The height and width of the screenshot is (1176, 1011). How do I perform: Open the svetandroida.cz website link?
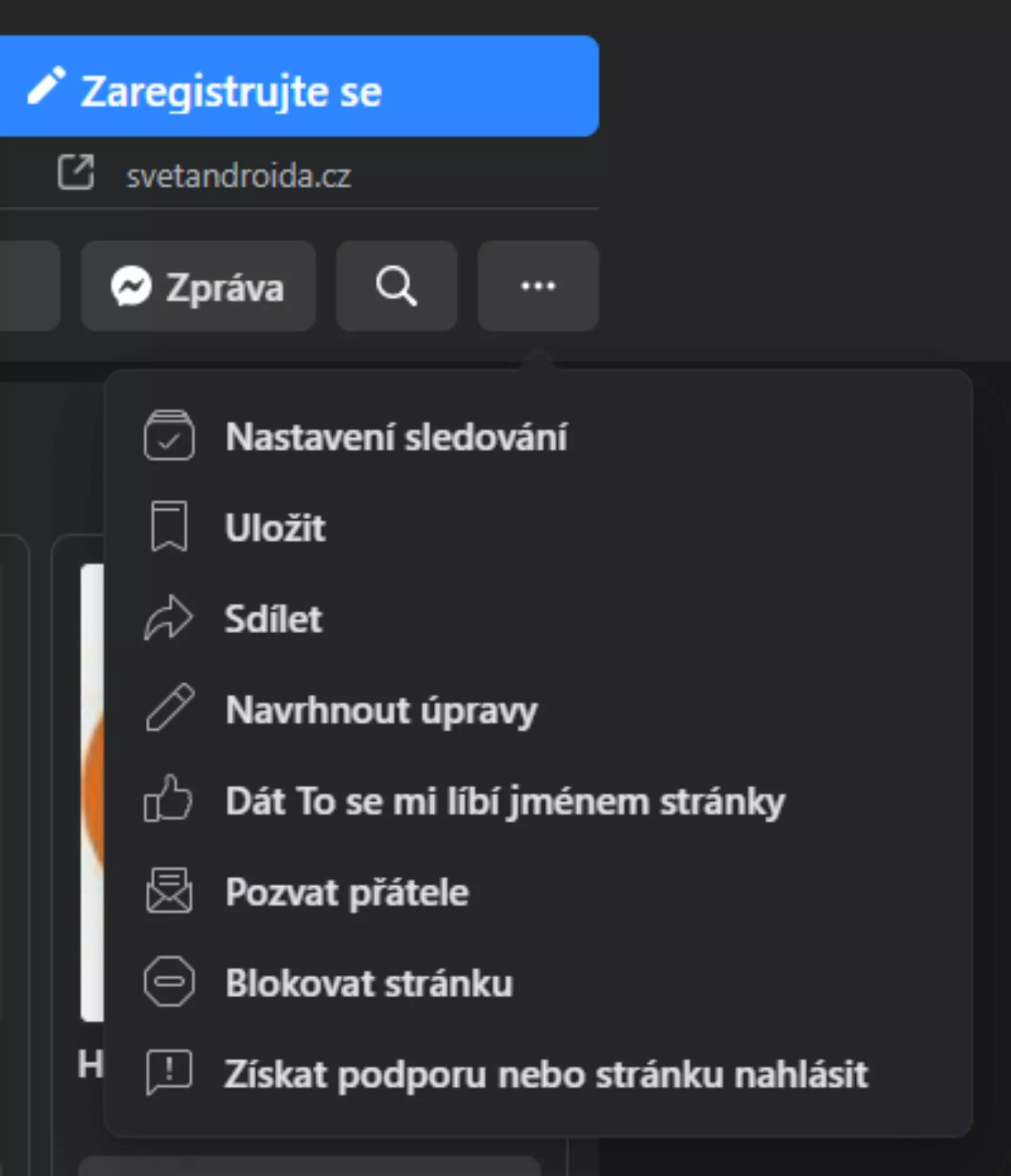pyautogui.click(x=238, y=175)
